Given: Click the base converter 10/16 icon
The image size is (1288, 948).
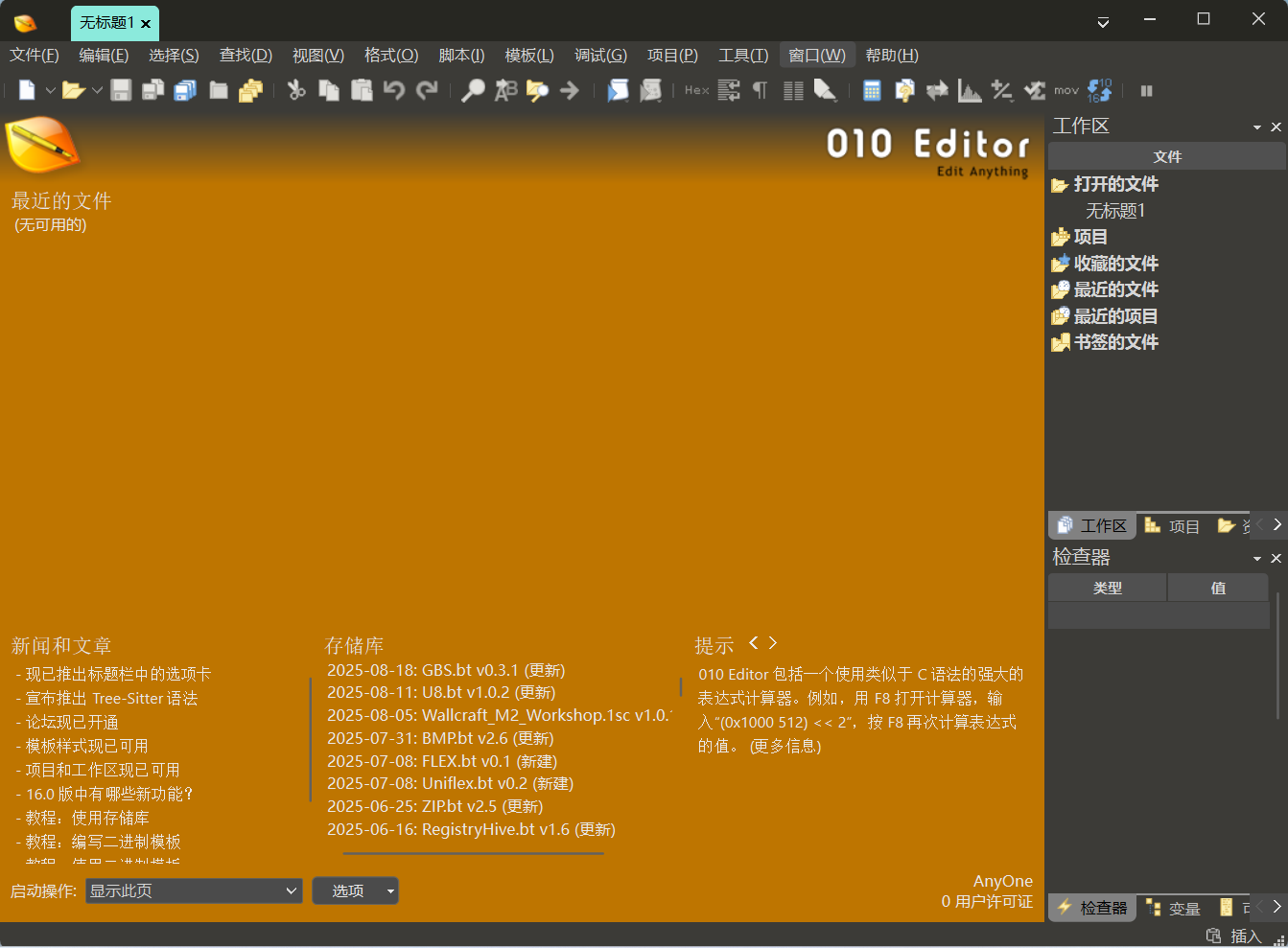Looking at the screenshot, I should point(1099,90).
